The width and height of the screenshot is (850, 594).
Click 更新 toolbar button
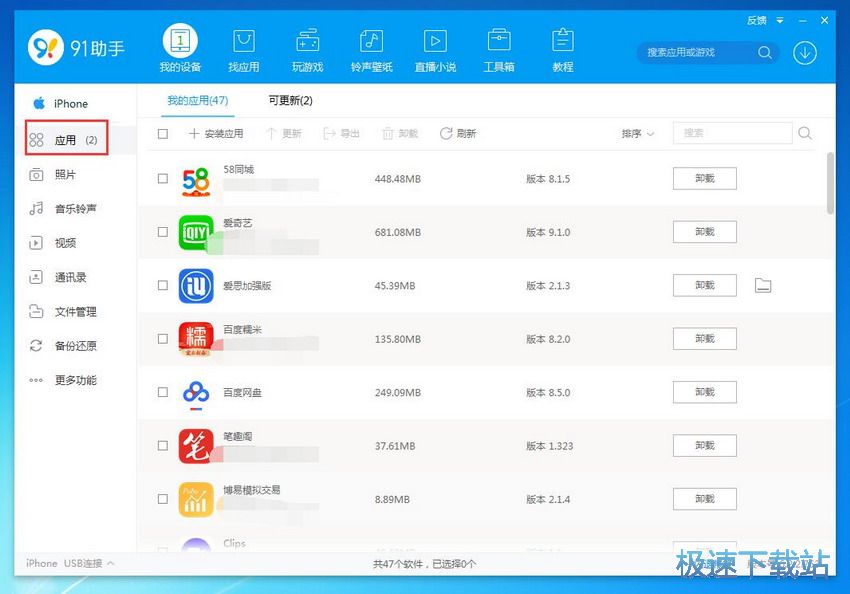[284, 133]
